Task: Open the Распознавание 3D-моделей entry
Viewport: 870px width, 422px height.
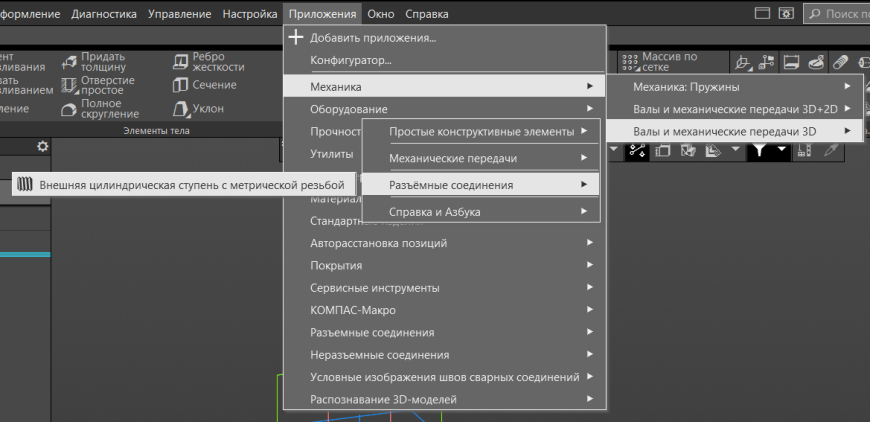Action: pyautogui.click(x=444, y=399)
